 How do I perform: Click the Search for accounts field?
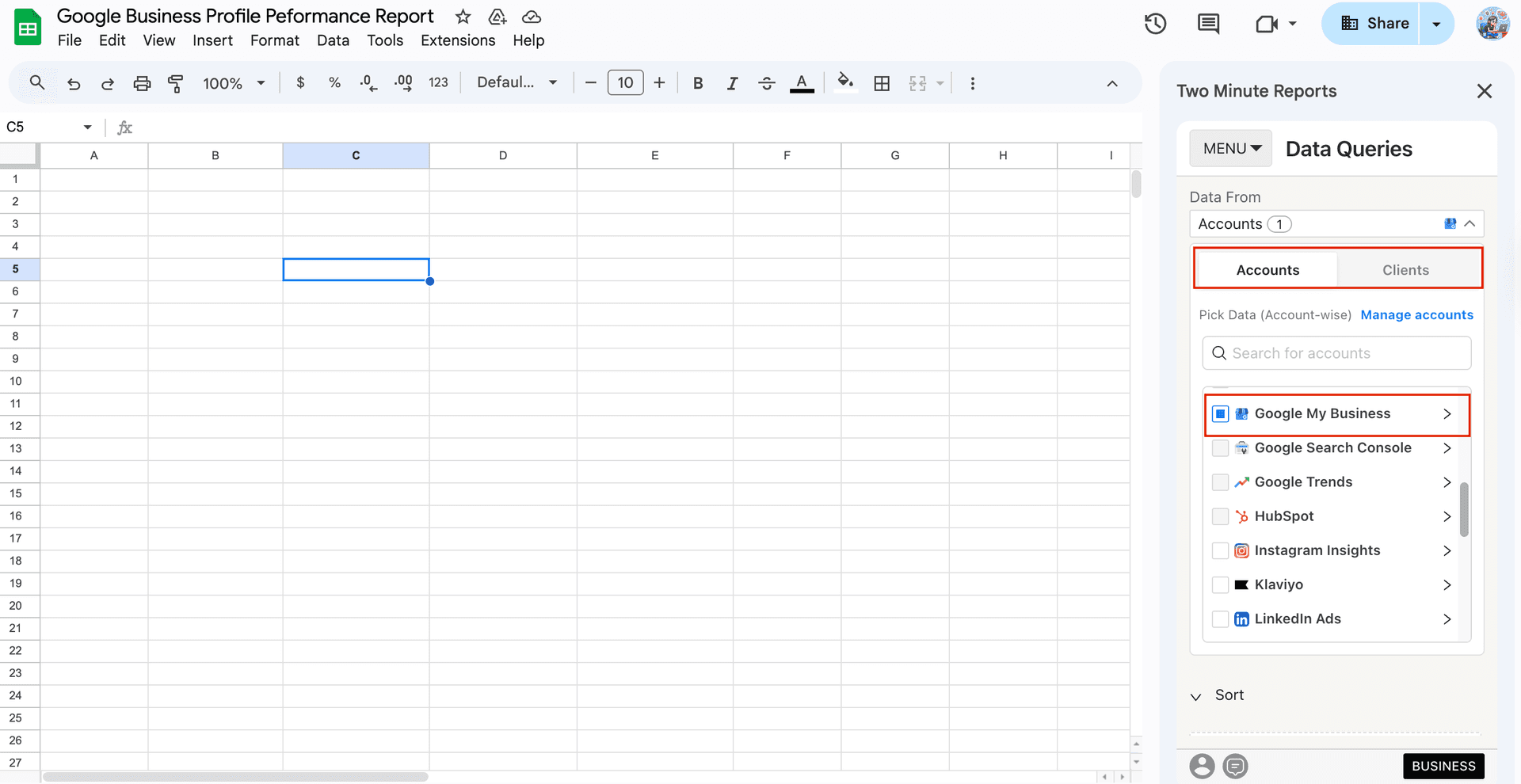(1336, 352)
